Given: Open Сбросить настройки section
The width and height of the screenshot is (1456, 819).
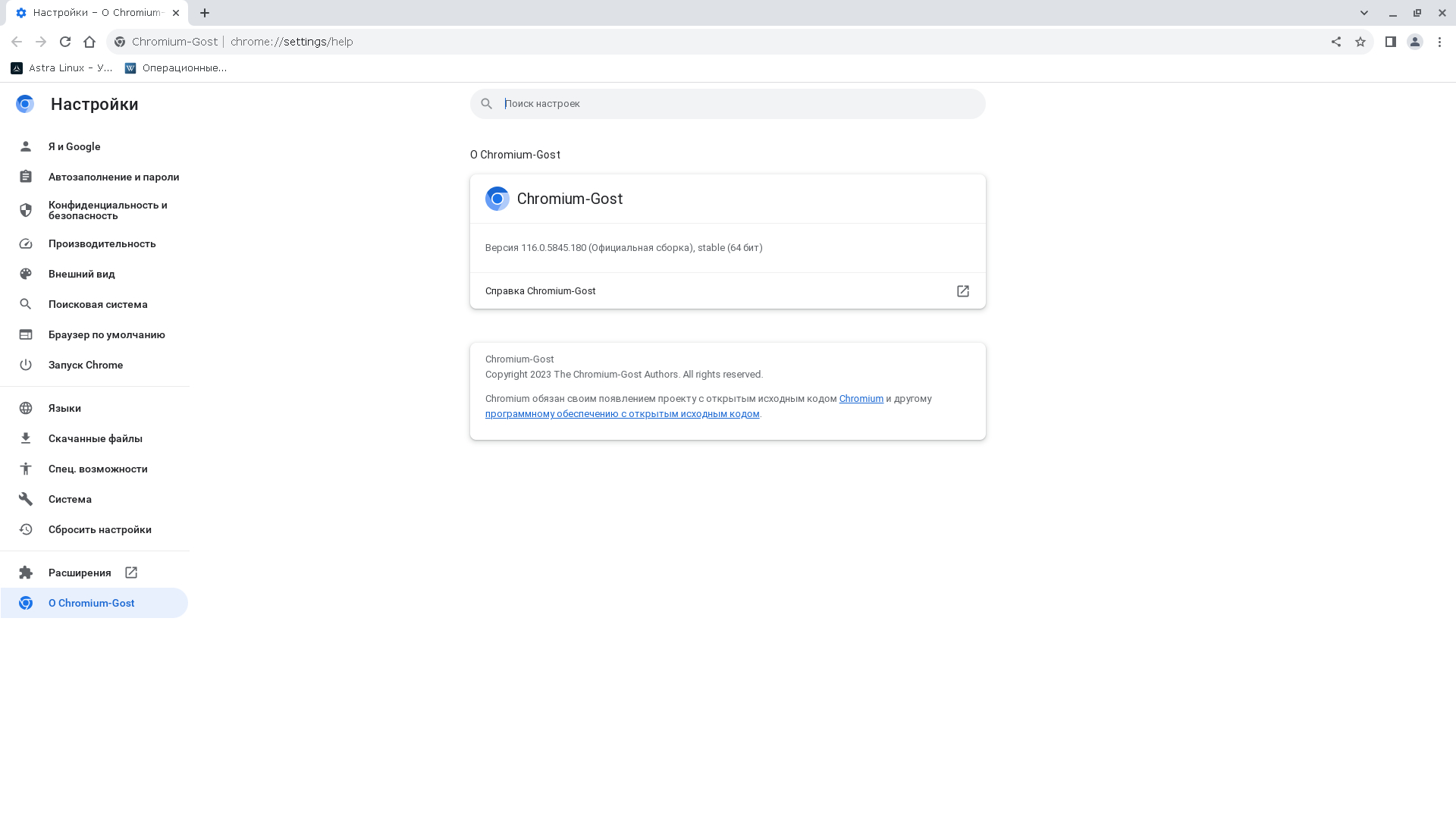Looking at the screenshot, I should tap(94, 529).
